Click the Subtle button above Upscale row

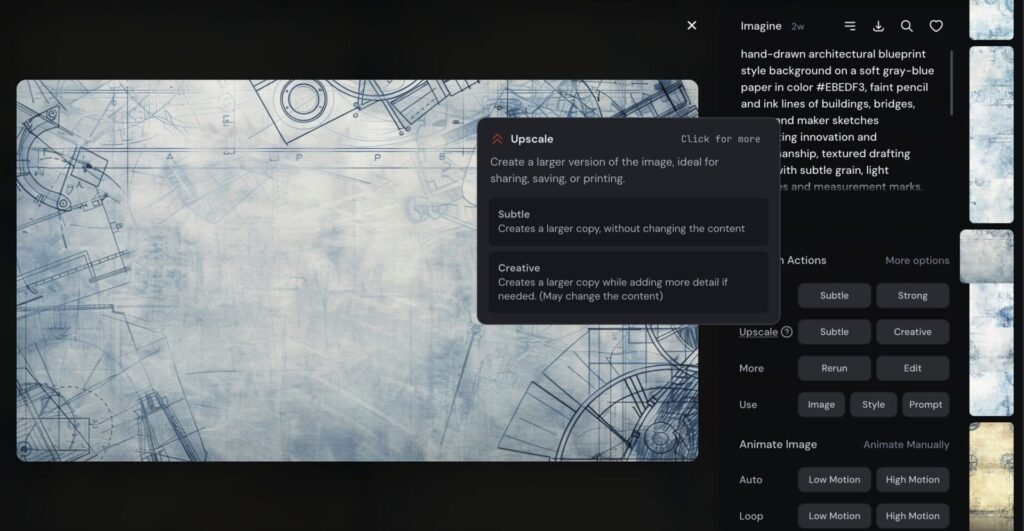(x=834, y=295)
